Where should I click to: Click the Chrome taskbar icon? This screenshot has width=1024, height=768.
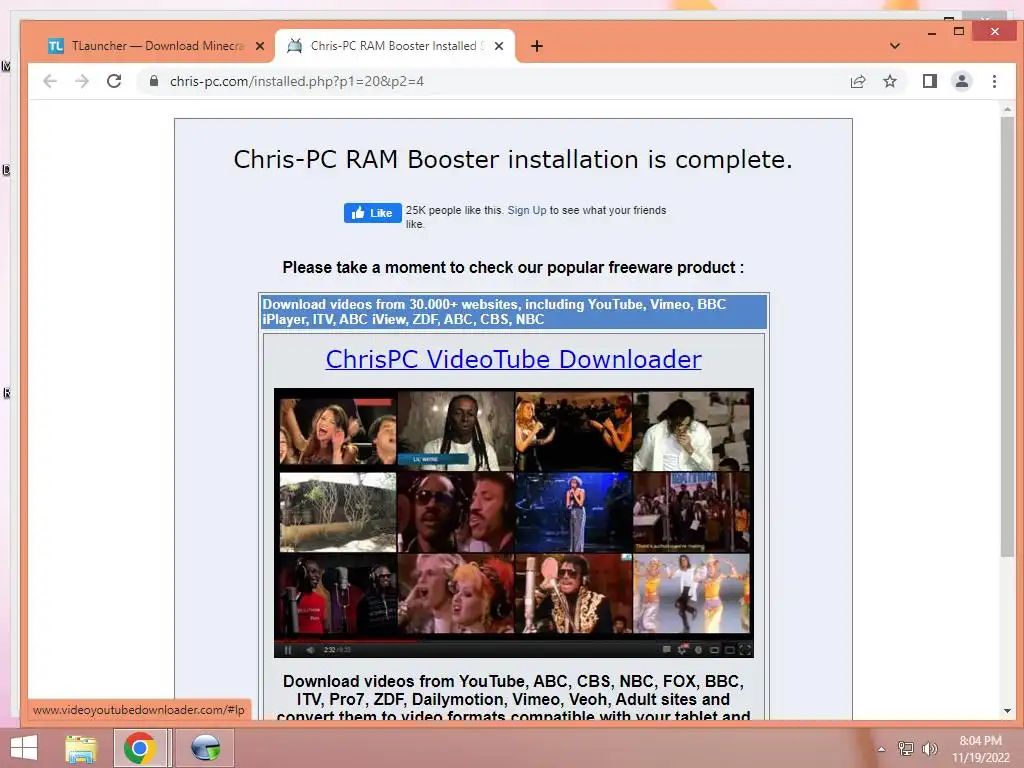(x=139, y=748)
